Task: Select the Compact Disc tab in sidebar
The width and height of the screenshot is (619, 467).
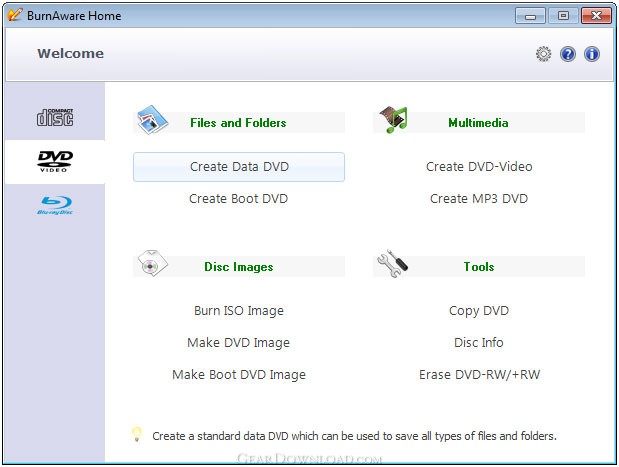Action: pos(55,118)
